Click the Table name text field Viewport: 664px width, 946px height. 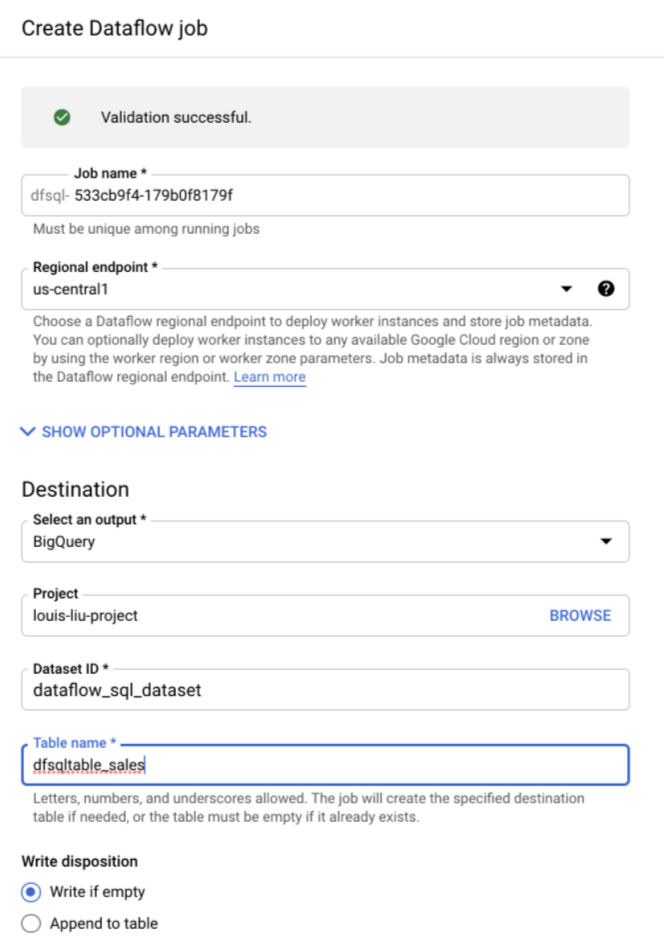coord(325,765)
